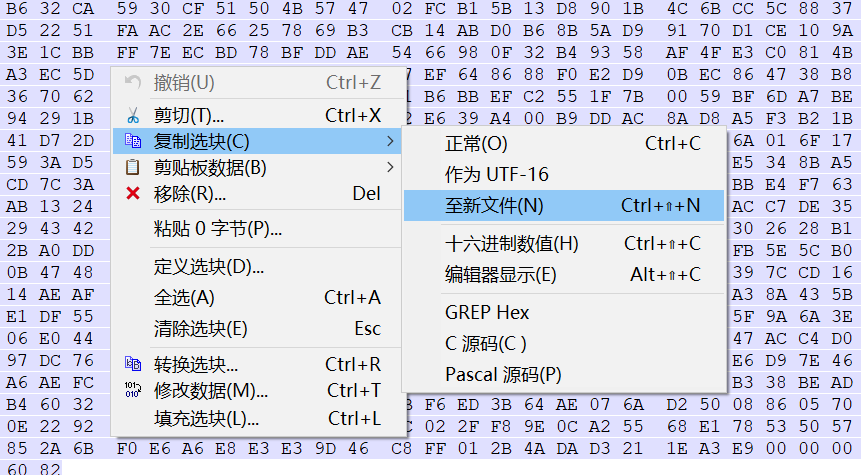
Task: Click the undo arrow icon beside 撤销(U)
Action: (x=132, y=82)
